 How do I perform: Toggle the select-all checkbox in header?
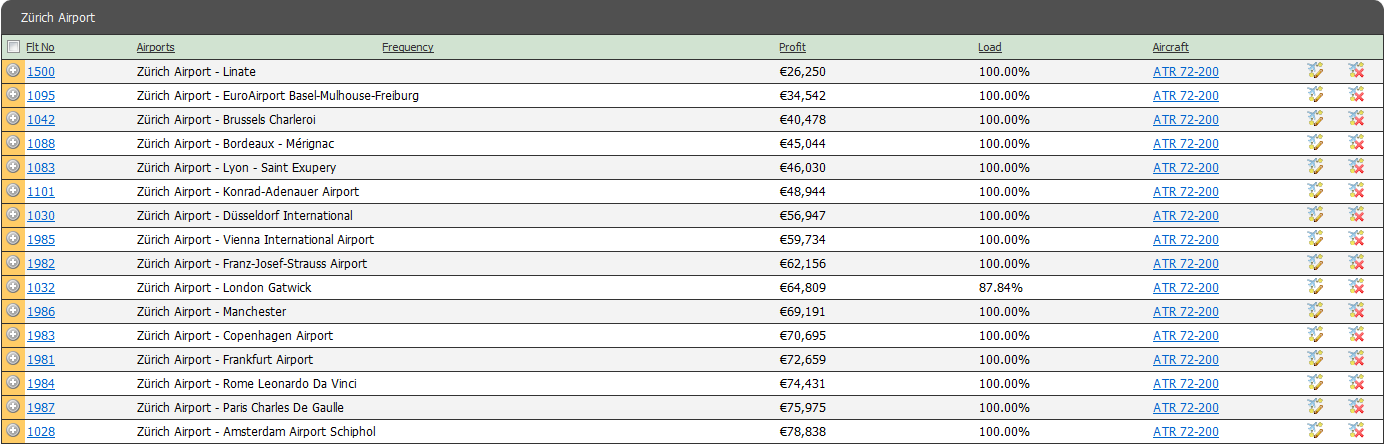(x=13, y=47)
